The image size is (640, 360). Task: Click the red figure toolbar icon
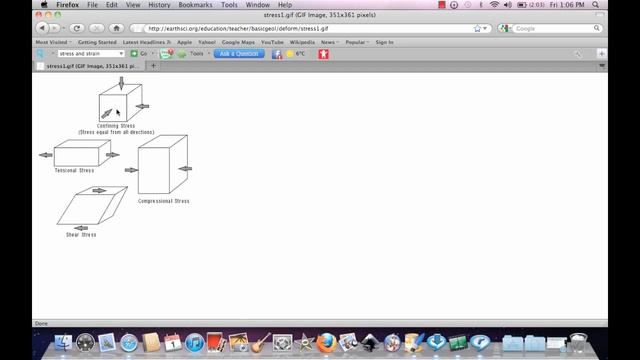[323, 54]
